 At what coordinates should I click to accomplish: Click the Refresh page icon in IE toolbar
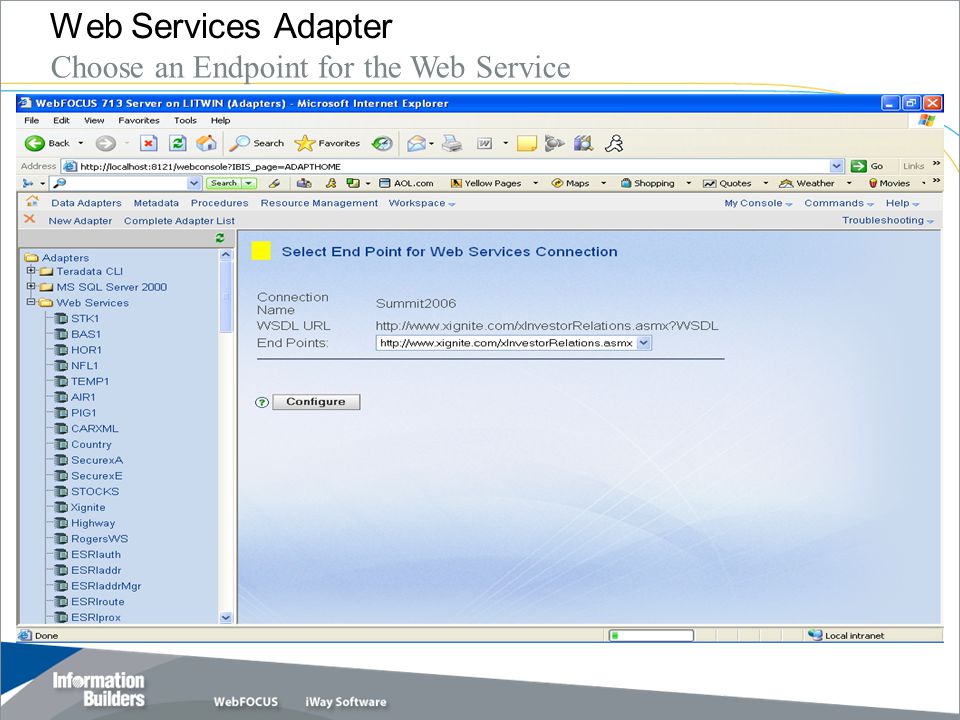click(x=178, y=143)
